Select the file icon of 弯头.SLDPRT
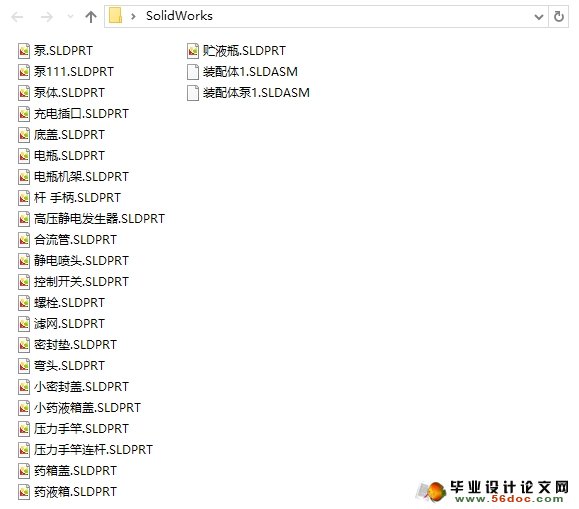 [24, 367]
